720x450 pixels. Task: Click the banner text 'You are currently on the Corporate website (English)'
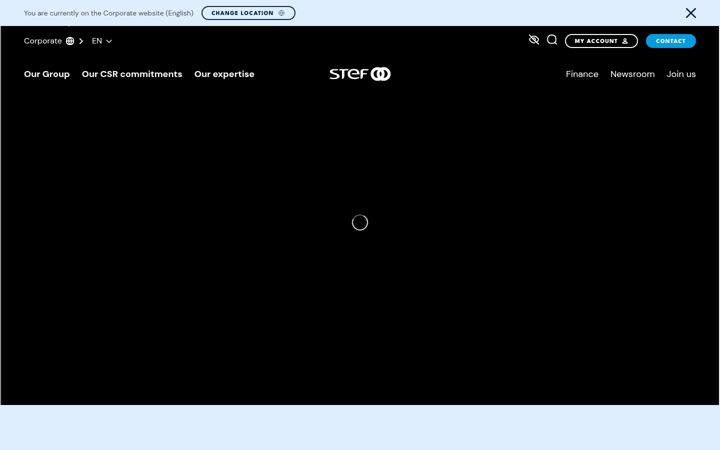[x=108, y=13]
